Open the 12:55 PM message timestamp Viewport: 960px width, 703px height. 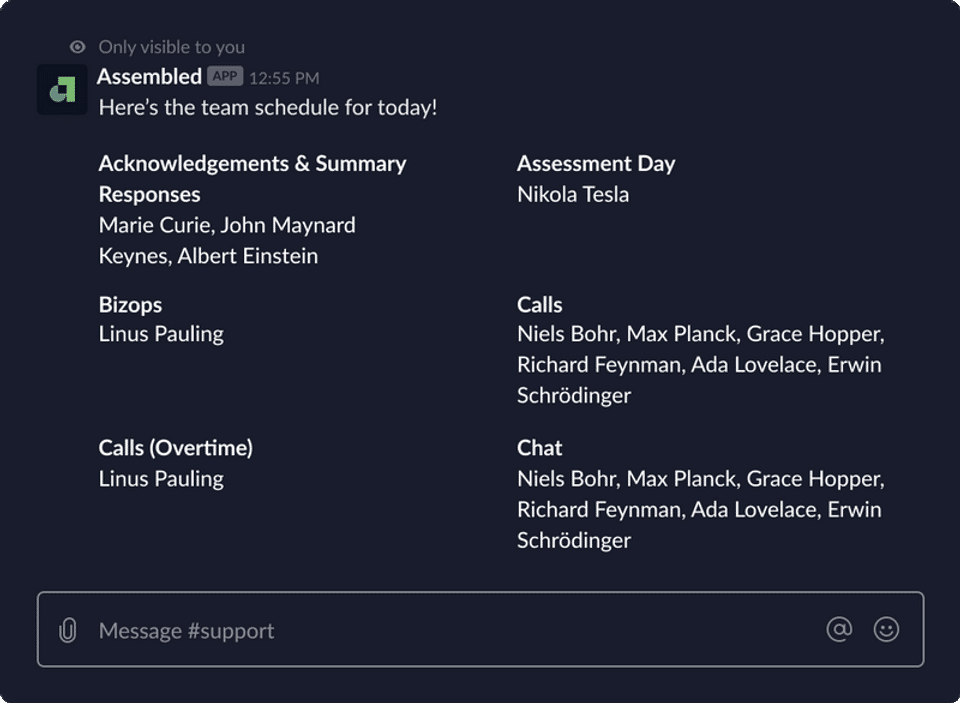pos(284,77)
